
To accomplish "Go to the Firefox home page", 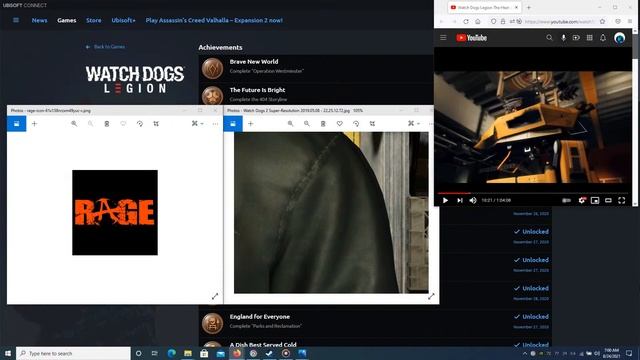I will point(478,21).
